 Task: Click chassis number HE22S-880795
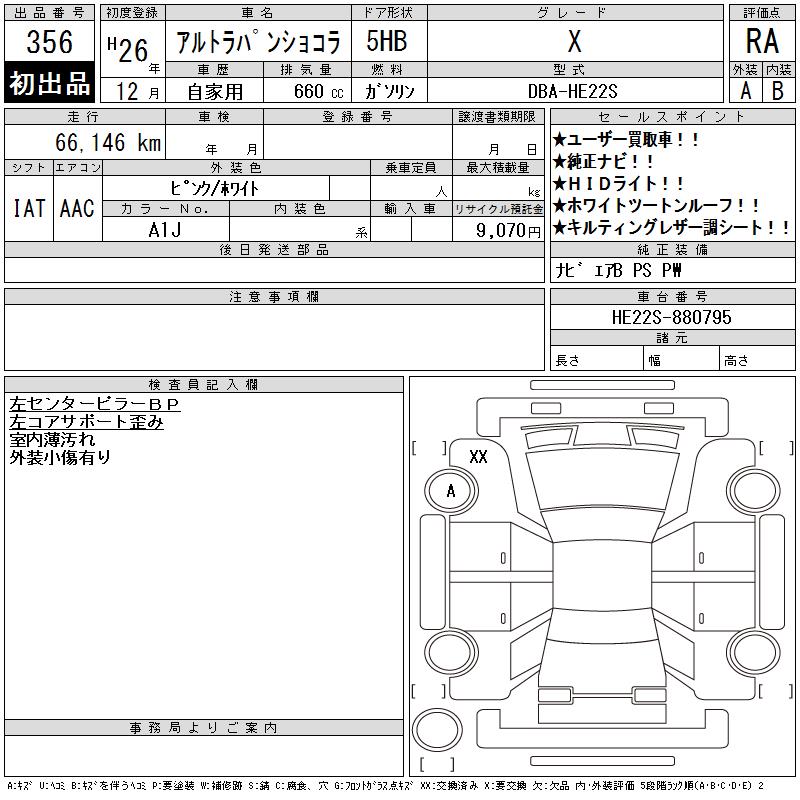(x=671, y=318)
